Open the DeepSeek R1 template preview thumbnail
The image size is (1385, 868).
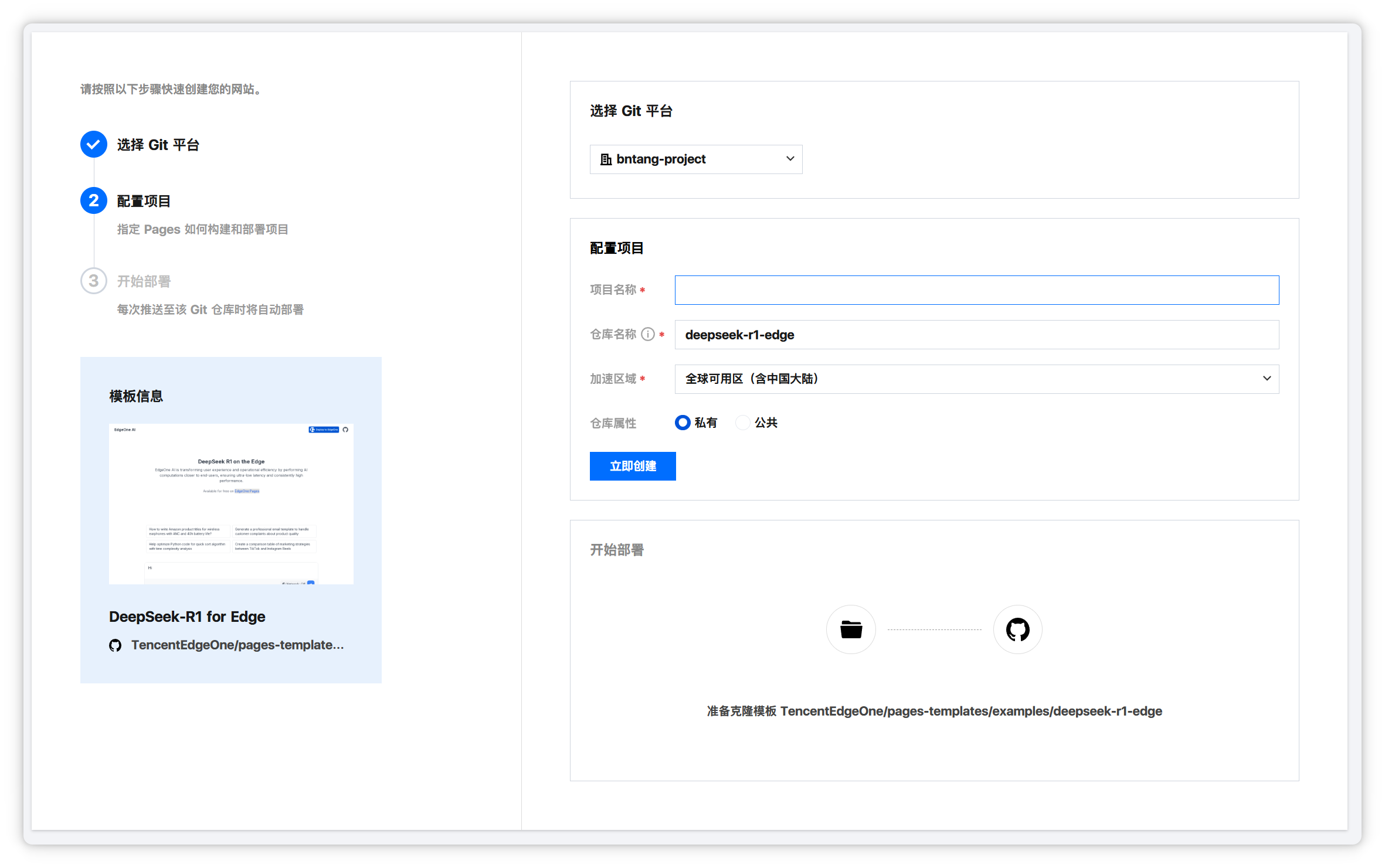(231, 504)
